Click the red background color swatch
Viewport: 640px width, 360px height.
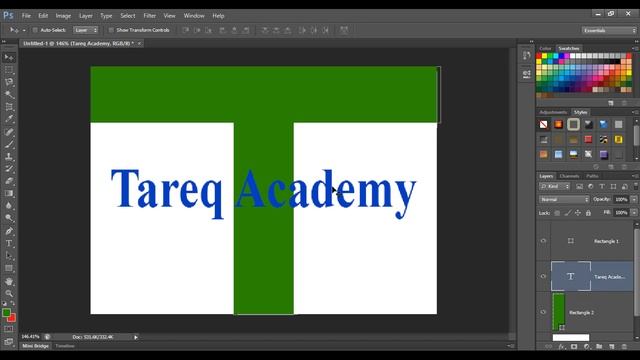13,318
